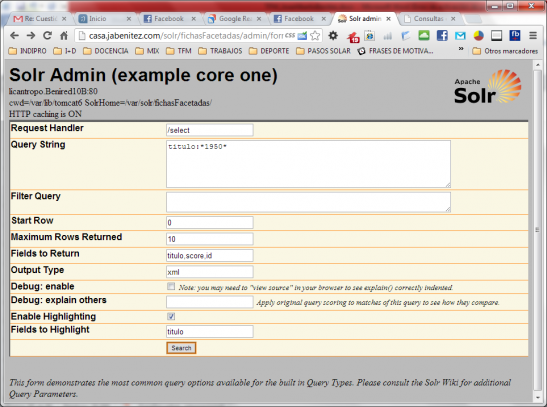Open the dark blue fb extension icon
The image size is (547, 407).
tap(515, 35)
